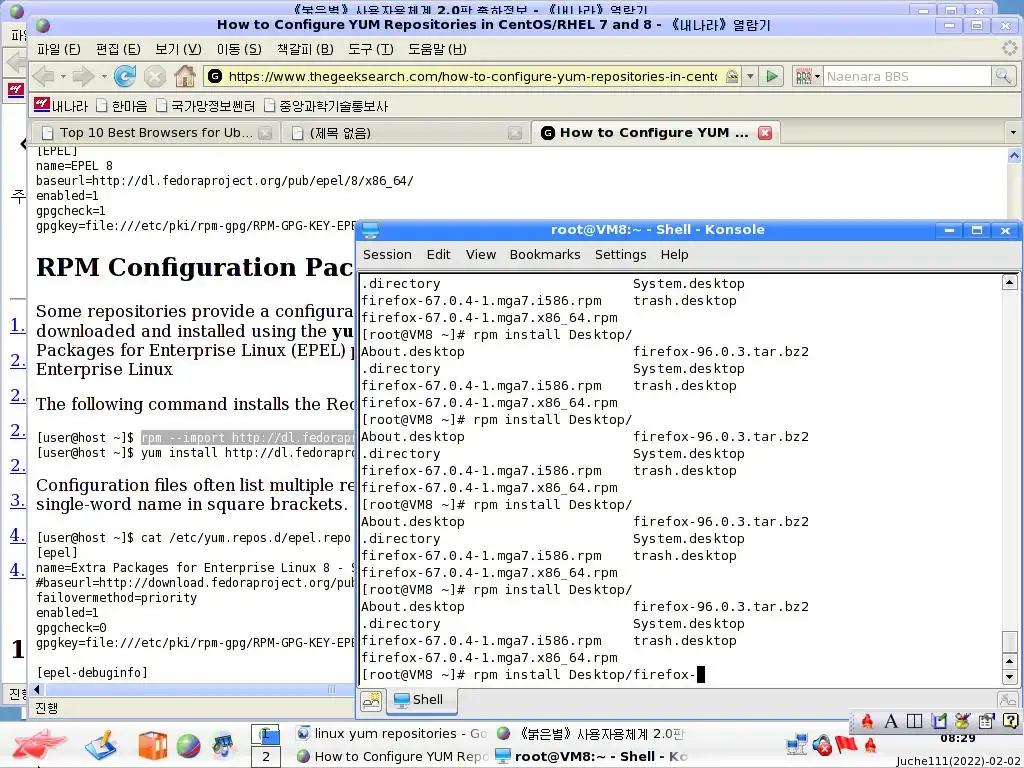Image resolution: width=1024 pixels, height=768 pixels.
Task: Open the 편집 (E) menu
Action: click(118, 49)
